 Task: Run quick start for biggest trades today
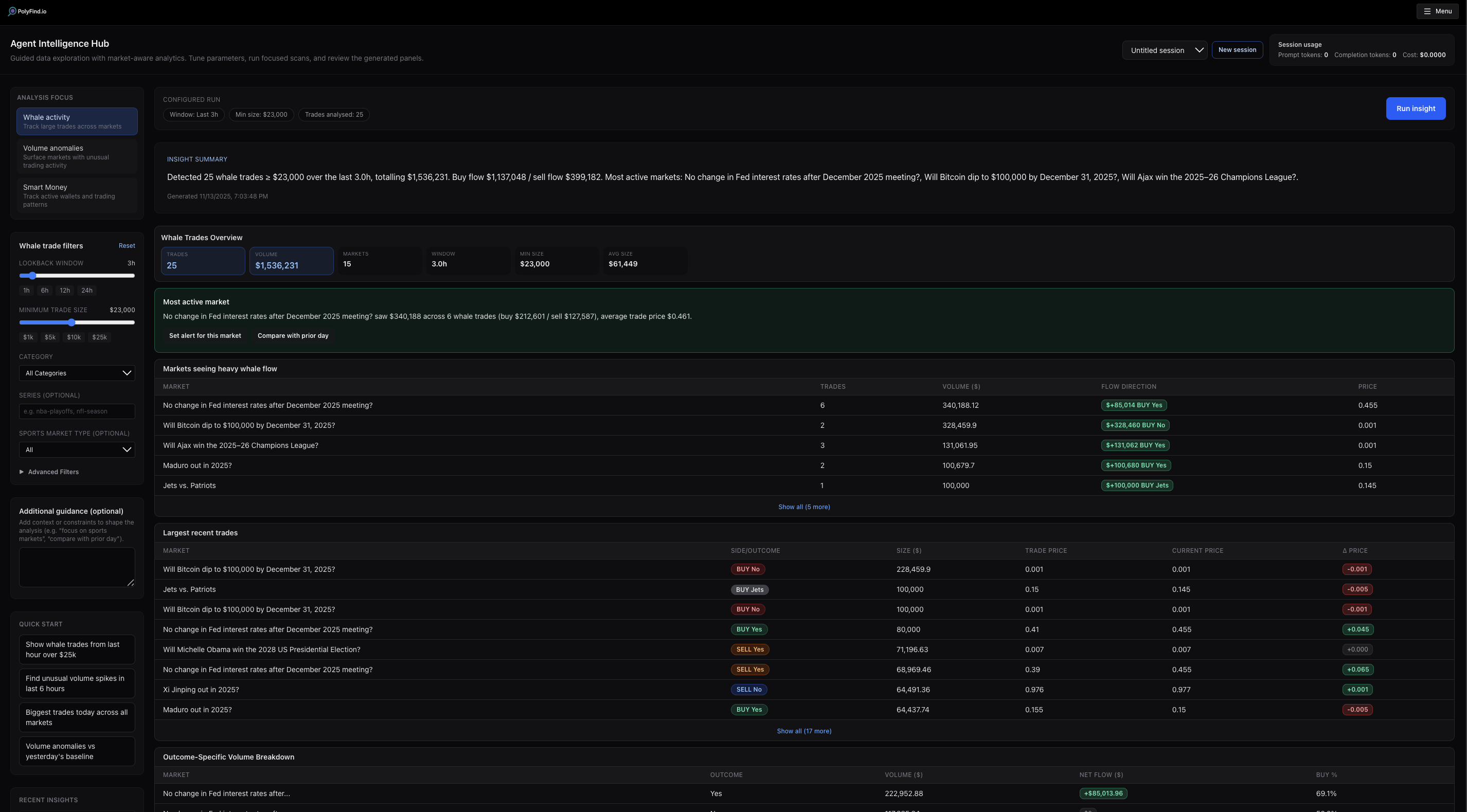[77, 717]
